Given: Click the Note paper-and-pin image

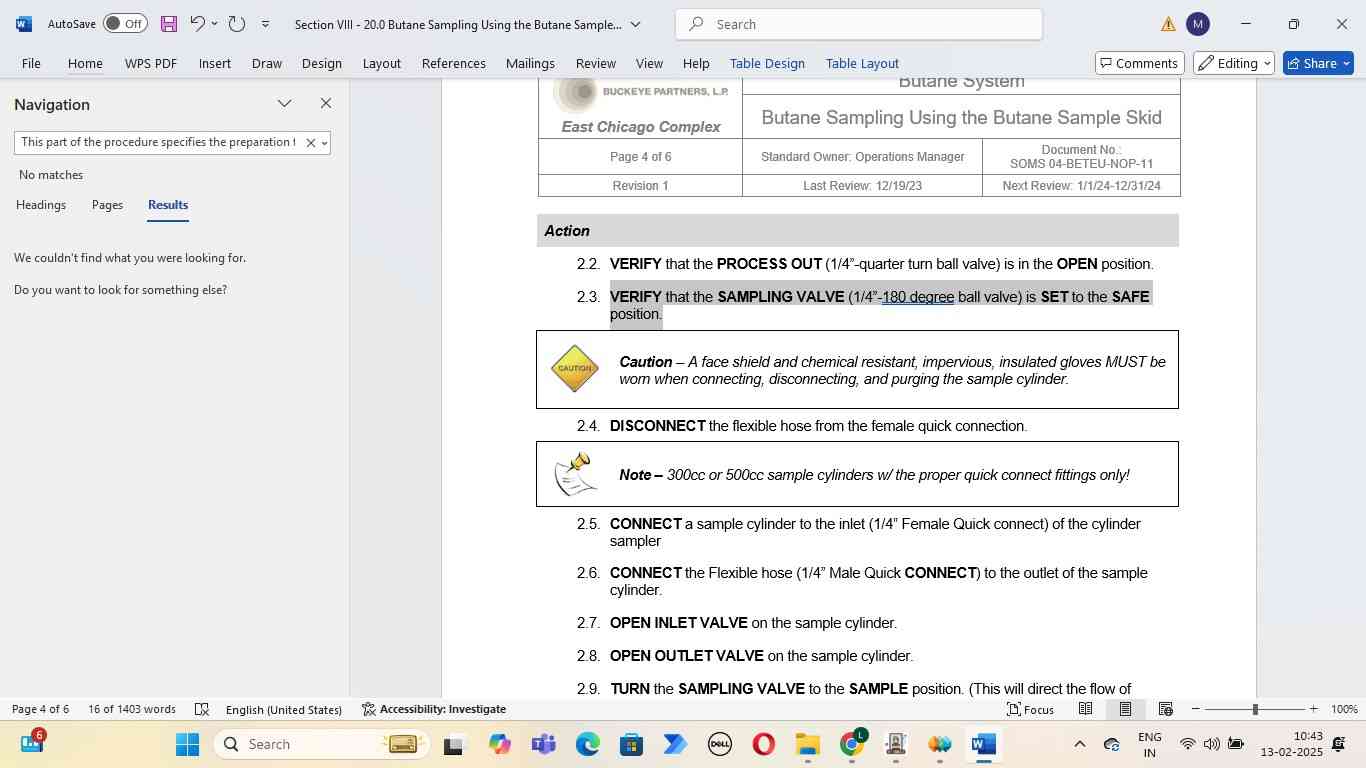Looking at the screenshot, I should tap(576, 474).
